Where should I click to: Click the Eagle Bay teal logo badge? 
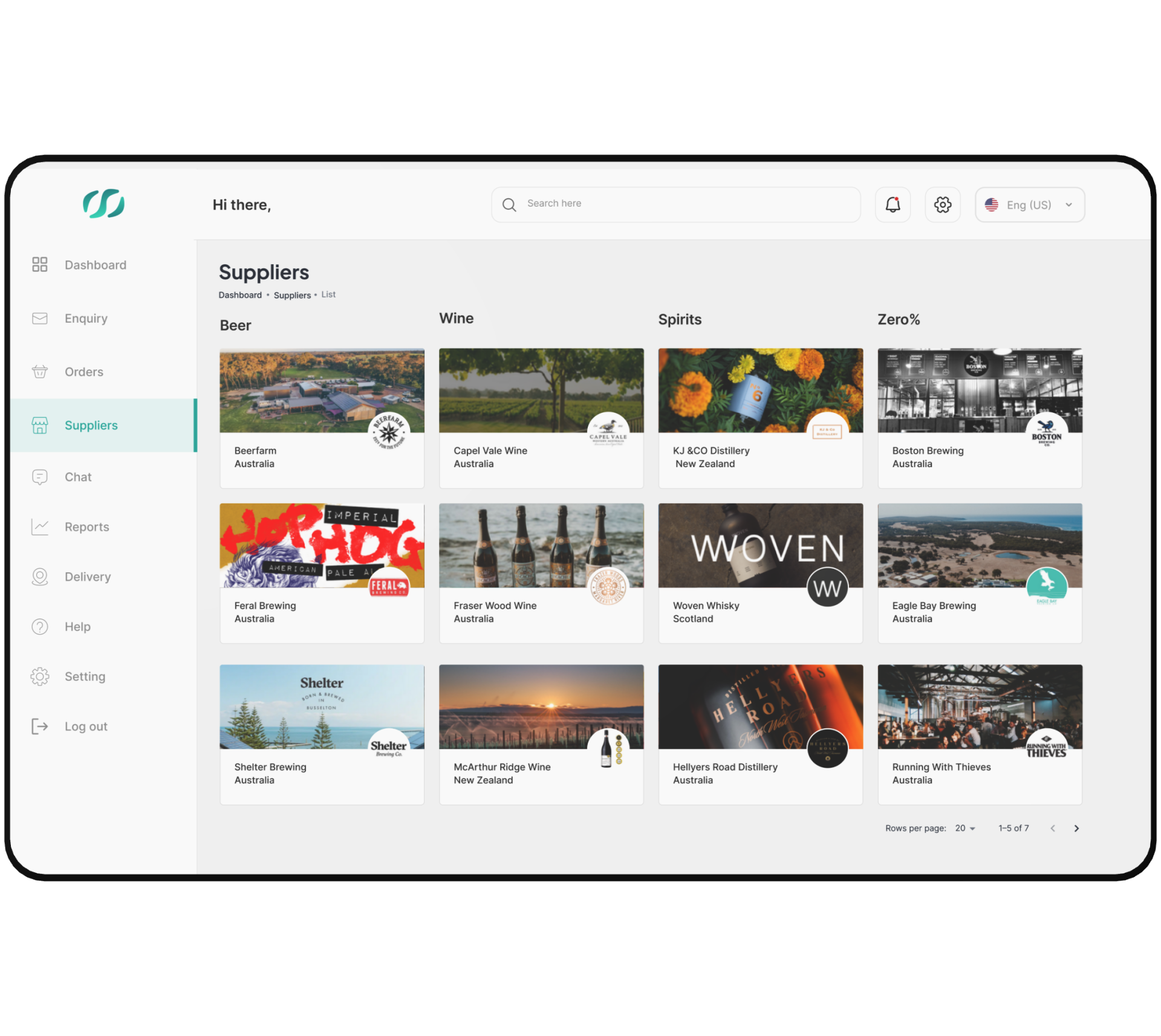tap(1047, 587)
